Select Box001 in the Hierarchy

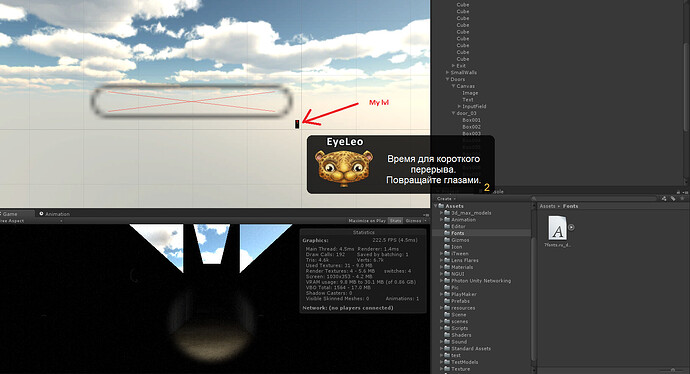(471, 120)
